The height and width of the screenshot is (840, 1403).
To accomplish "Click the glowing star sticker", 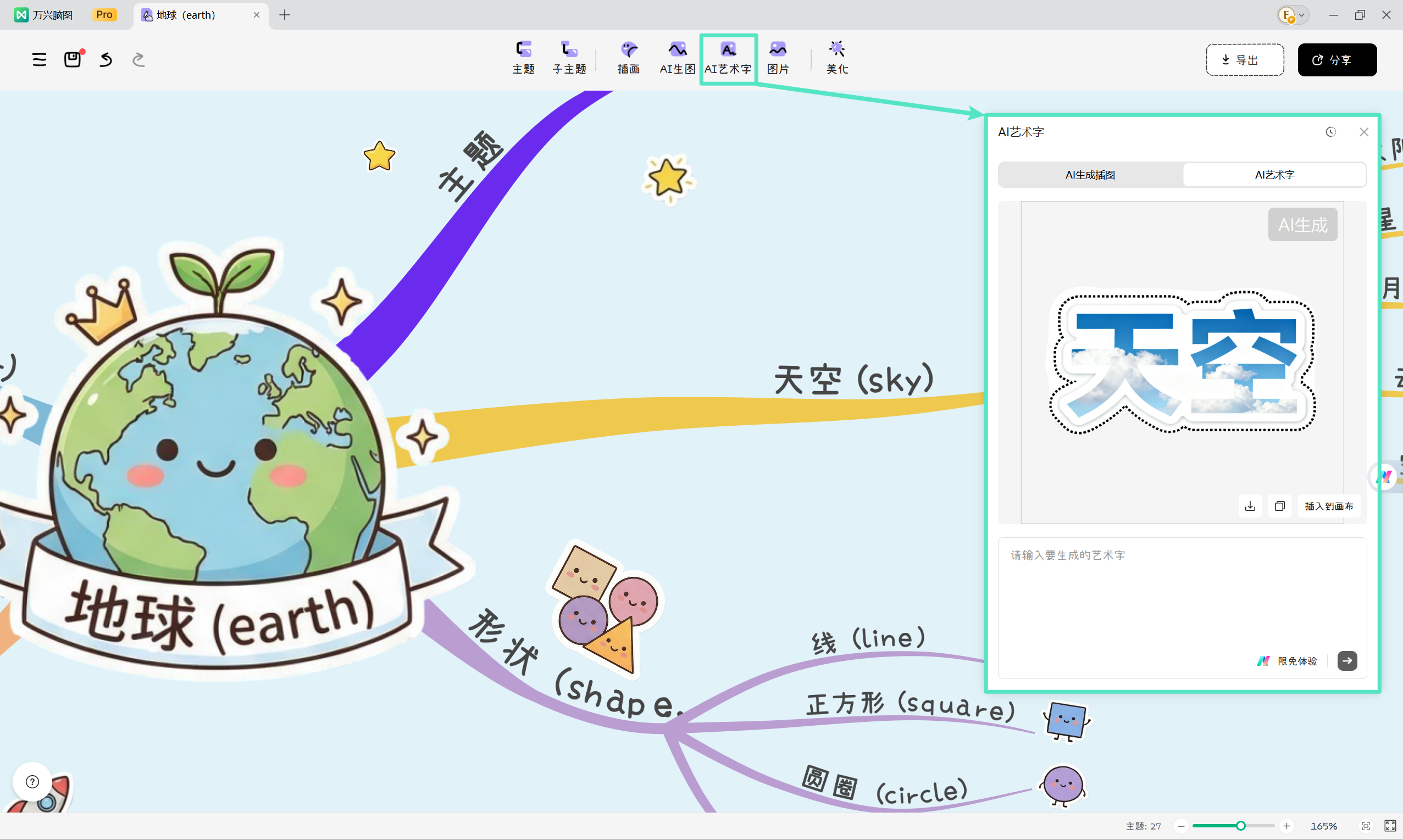I will coord(669,179).
